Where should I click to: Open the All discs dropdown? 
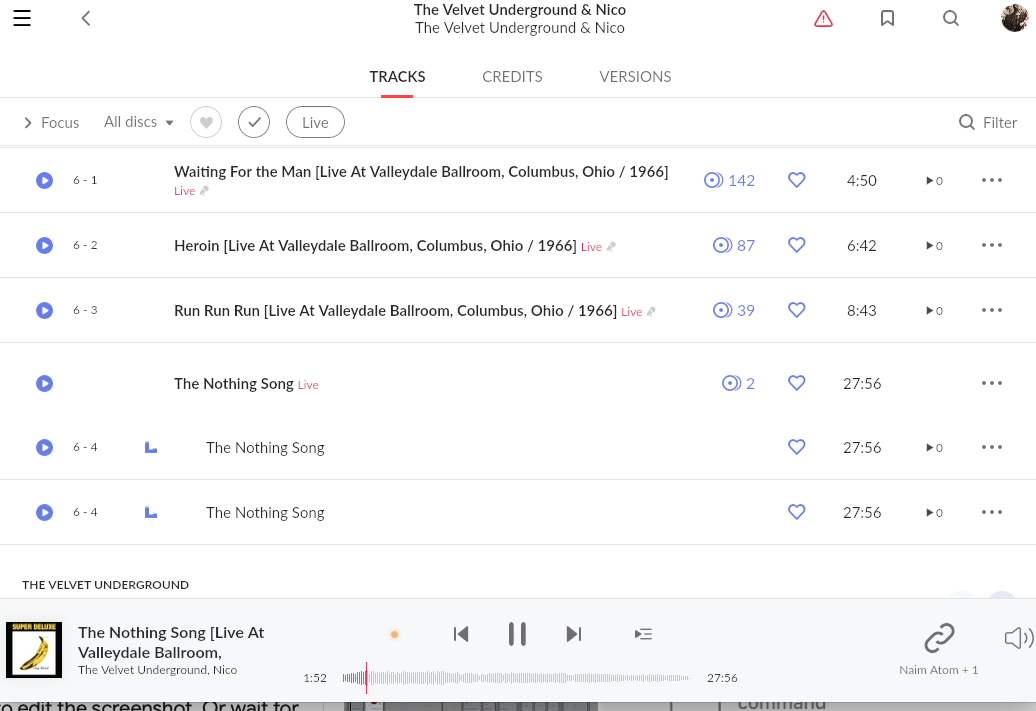coord(139,122)
